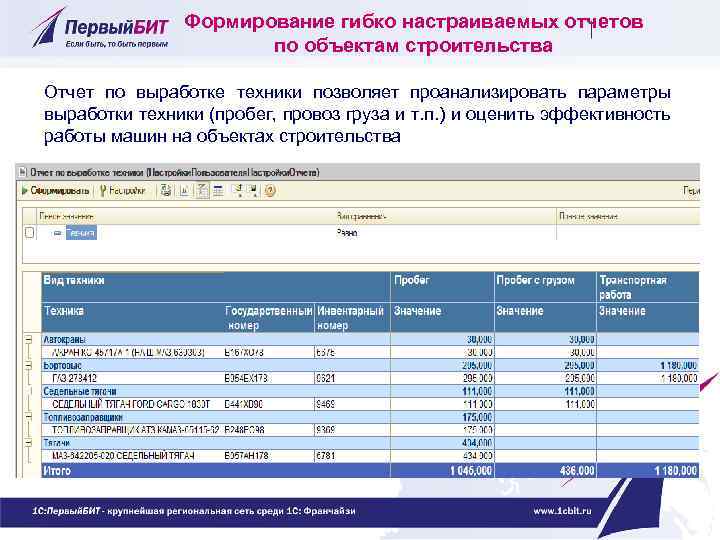Screen dimensions: 720x540
Task: Collapse the Топливозаправщики group
Action: (28, 417)
